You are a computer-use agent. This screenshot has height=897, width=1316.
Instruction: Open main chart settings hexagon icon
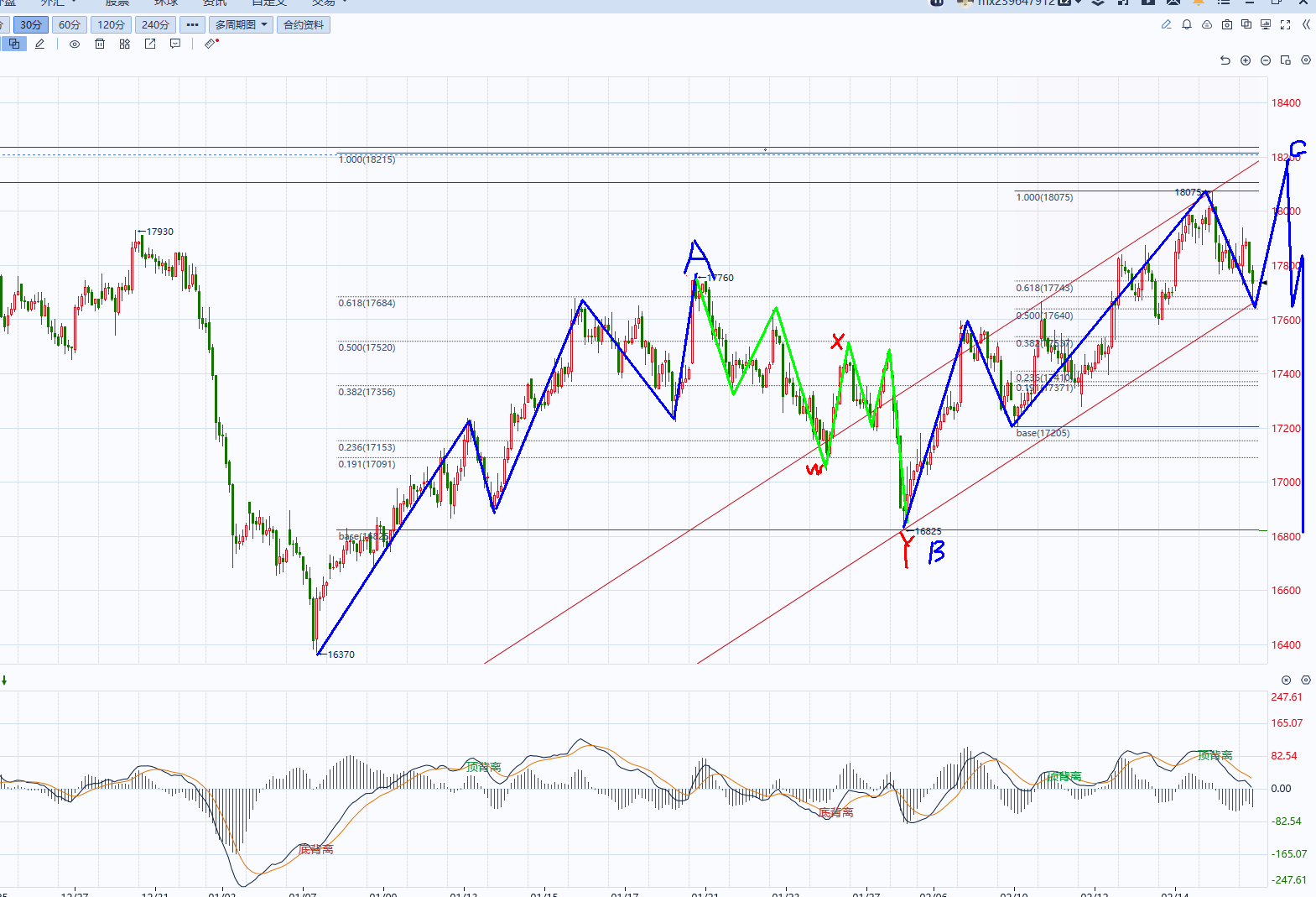pos(1306,60)
